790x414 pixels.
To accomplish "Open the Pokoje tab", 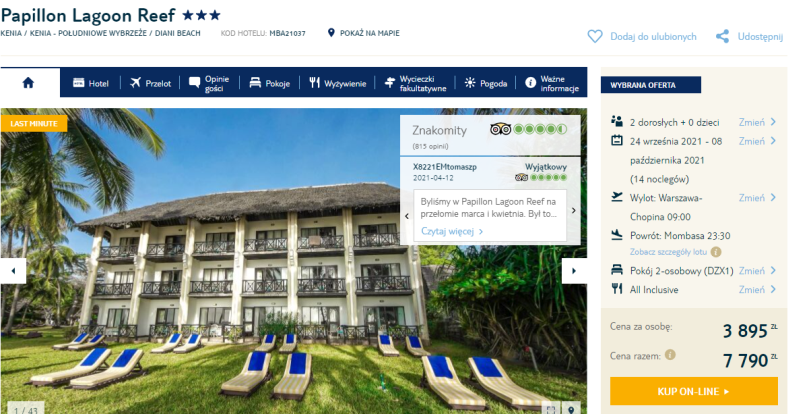I will click(270, 83).
